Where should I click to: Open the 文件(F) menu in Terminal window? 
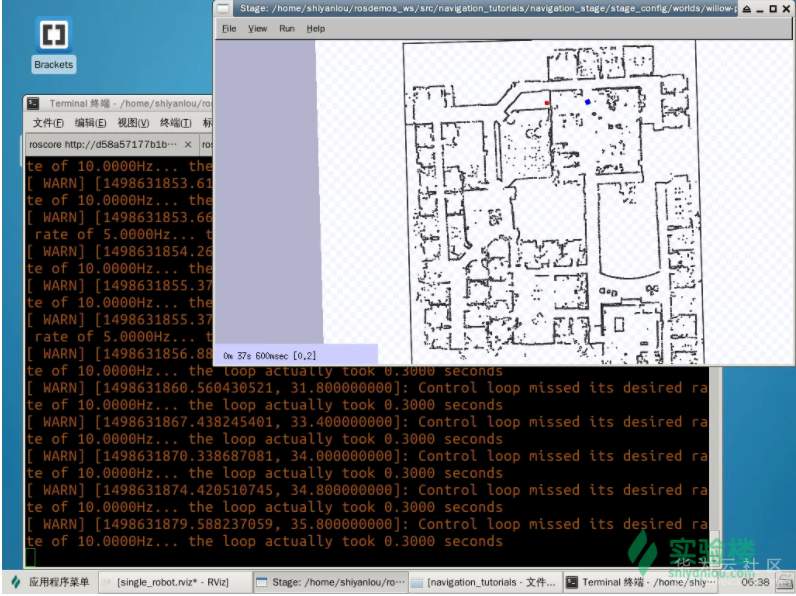tap(48, 123)
